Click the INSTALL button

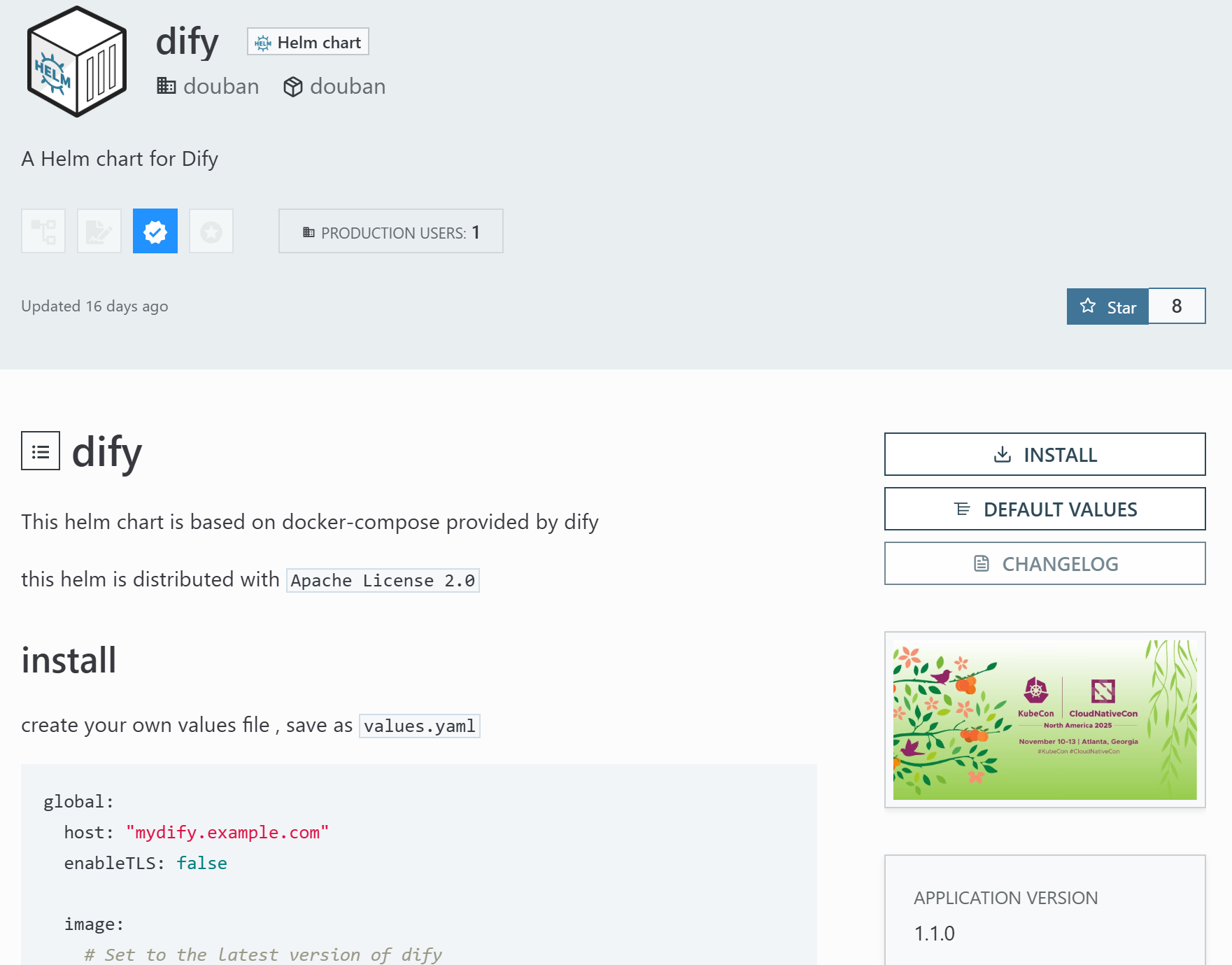tap(1045, 454)
